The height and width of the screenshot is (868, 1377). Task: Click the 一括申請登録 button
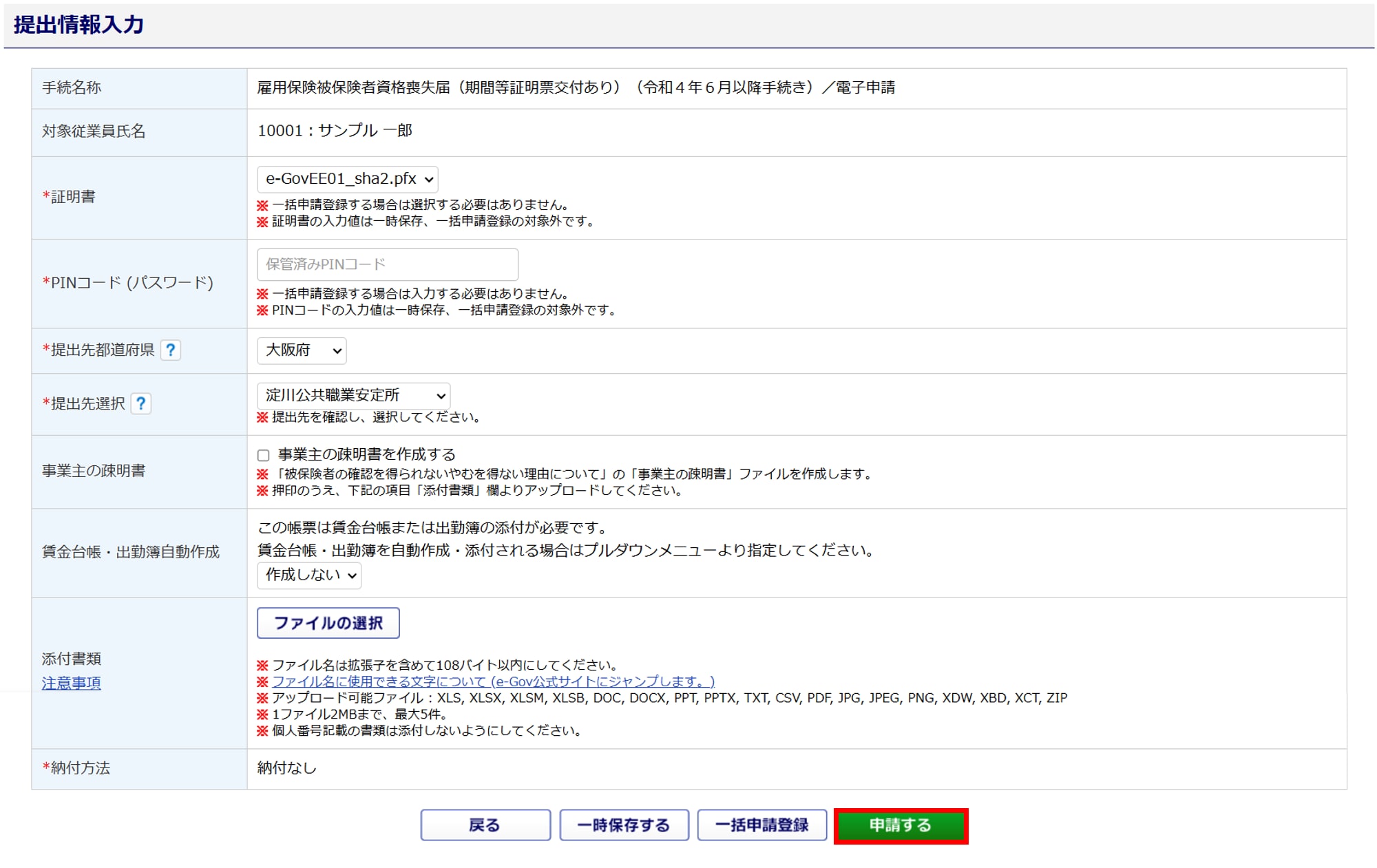pos(762,825)
